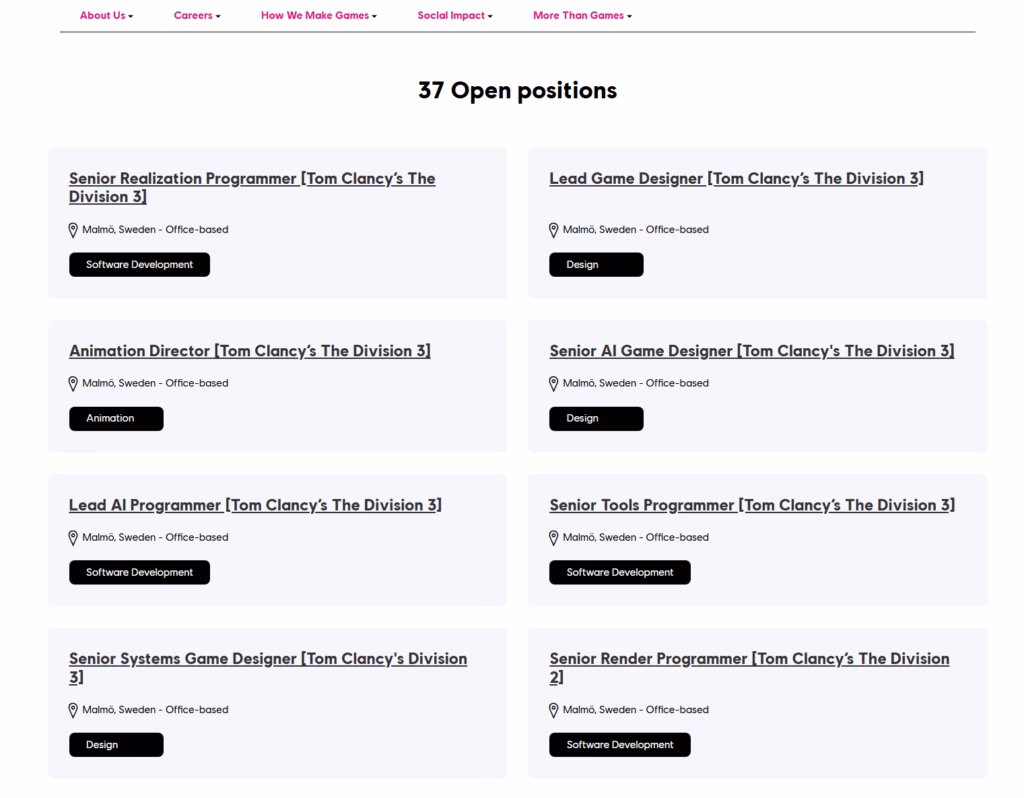Expand the Careers navigation menu
Viewport: 1024px width, 798px height.
197,15
